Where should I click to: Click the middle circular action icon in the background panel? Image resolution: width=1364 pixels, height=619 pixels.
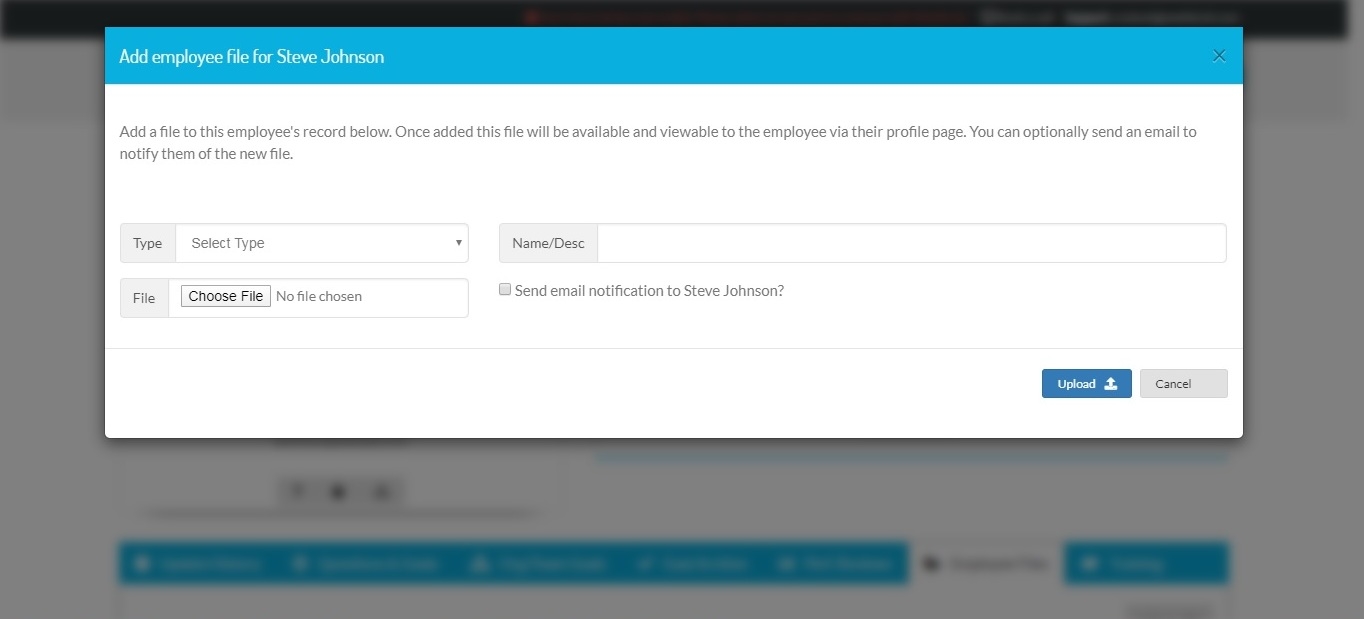[338, 491]
